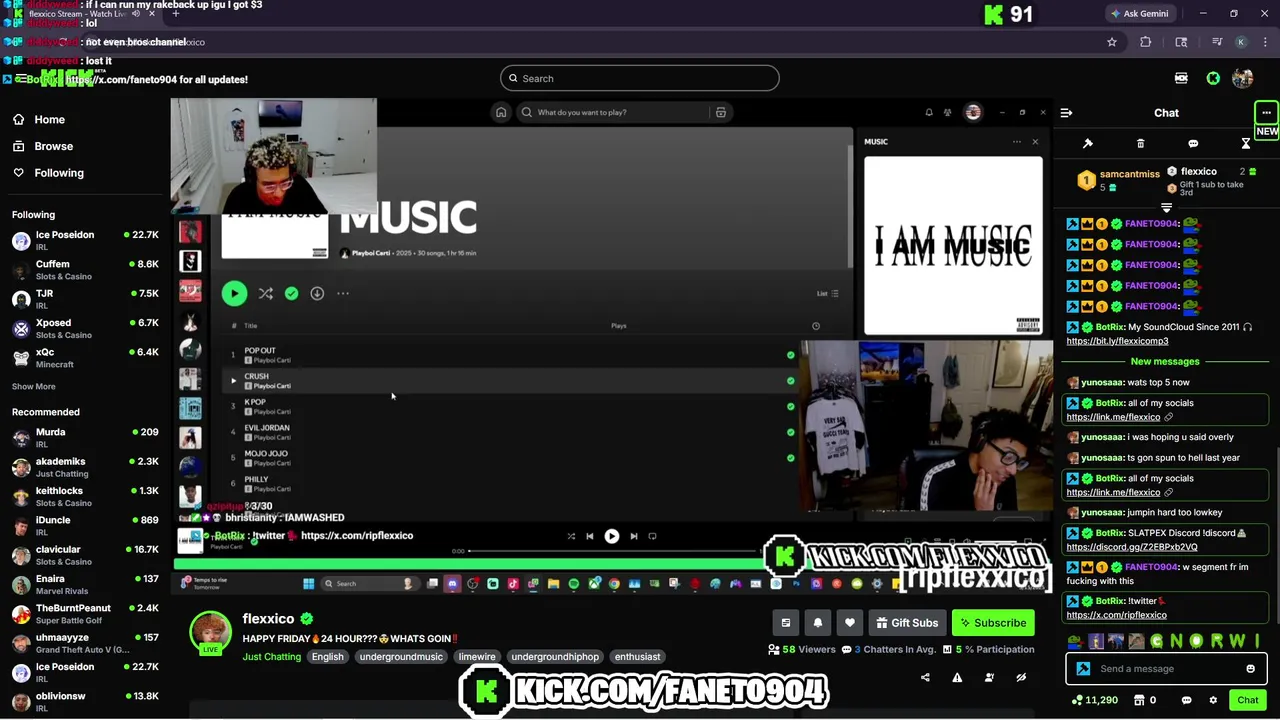The image size is (1280, 720).
Task: Click the Subscribe button
Action: (993, 623)
